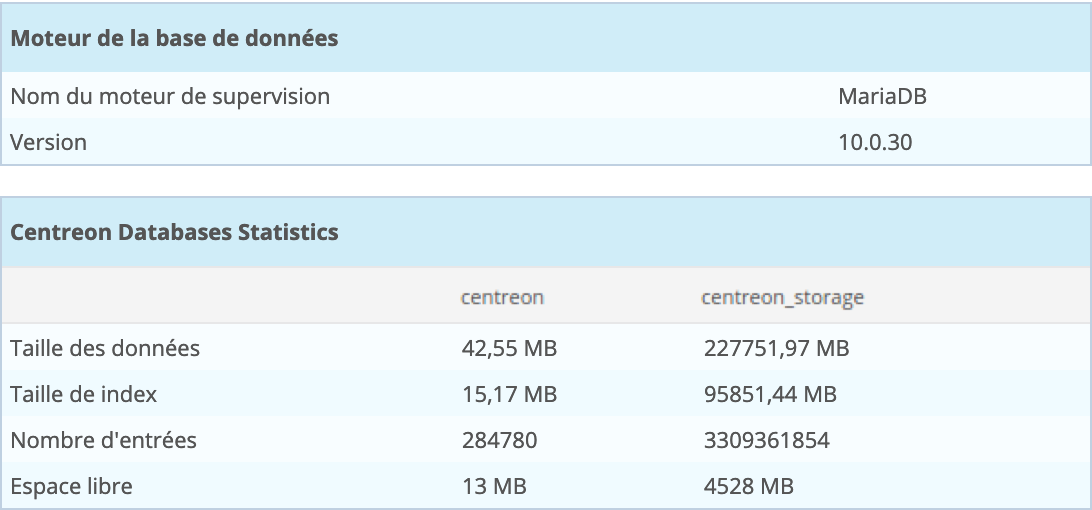The image size is (1092, 510).
Task: Select the 'Nom du moteur de supervision' label
Action: point(170,96)
